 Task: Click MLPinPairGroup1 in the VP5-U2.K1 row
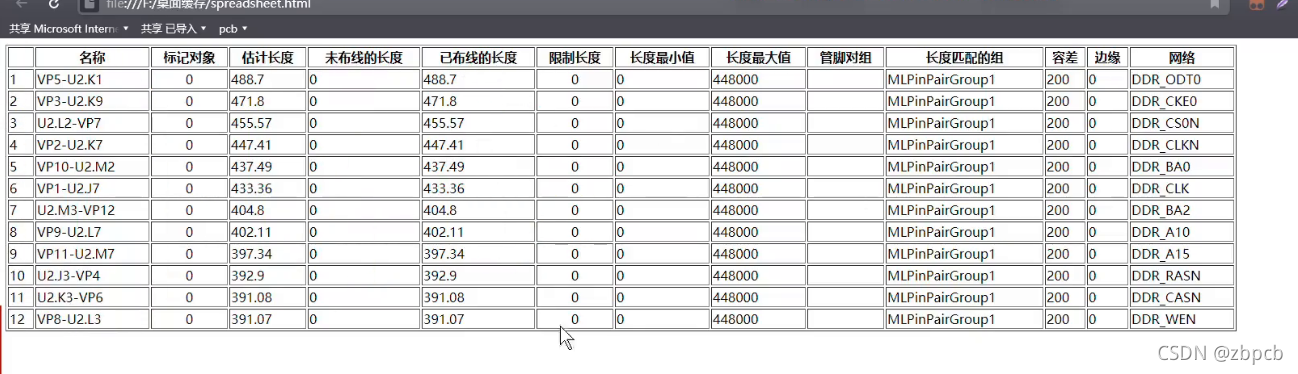coord(964,80)
